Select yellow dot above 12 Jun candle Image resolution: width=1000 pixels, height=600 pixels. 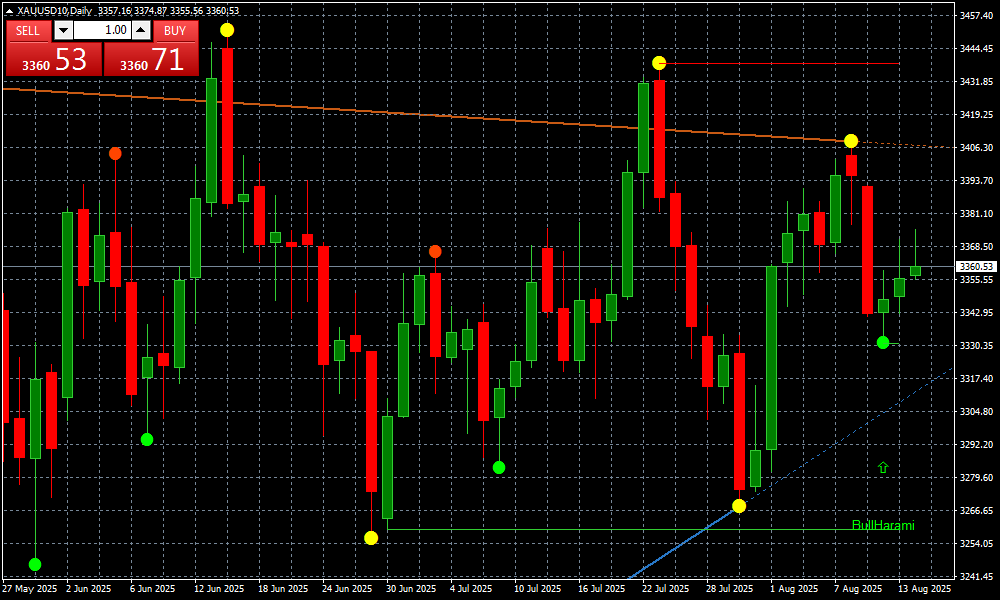coord(227,30)
